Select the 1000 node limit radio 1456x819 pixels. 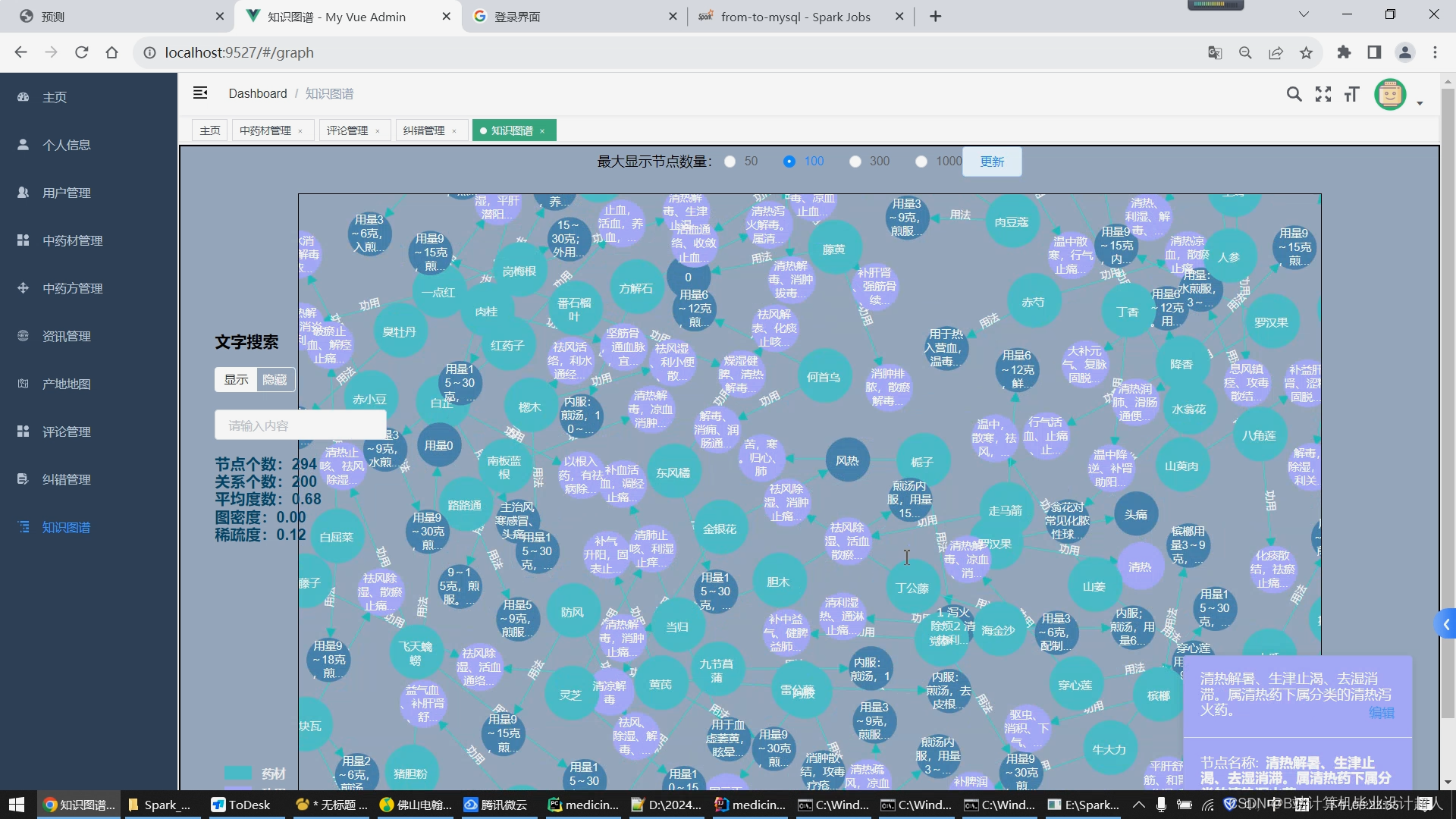(x=921, y=162)
